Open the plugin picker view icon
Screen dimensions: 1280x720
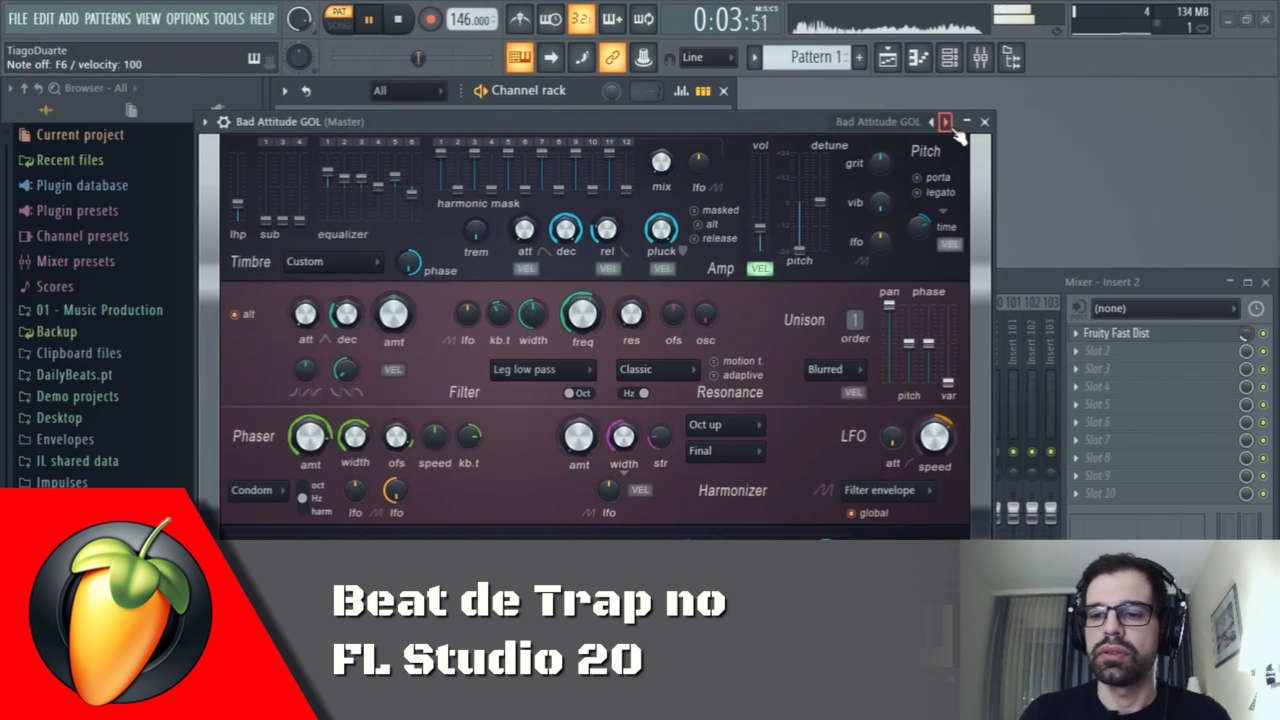coord(1012,58)
